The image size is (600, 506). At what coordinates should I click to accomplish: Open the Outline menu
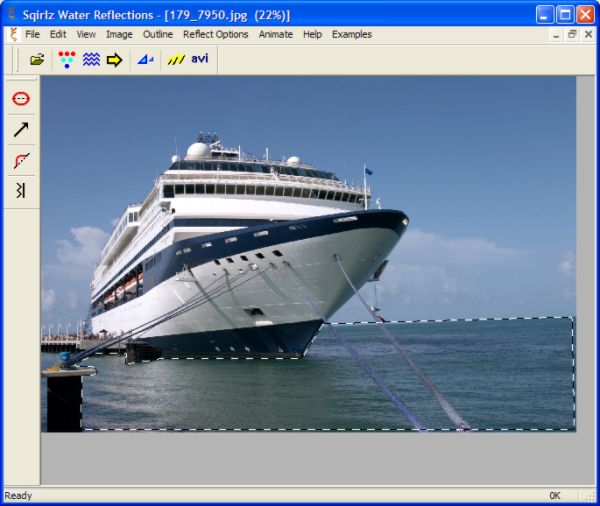click(158, 34)
